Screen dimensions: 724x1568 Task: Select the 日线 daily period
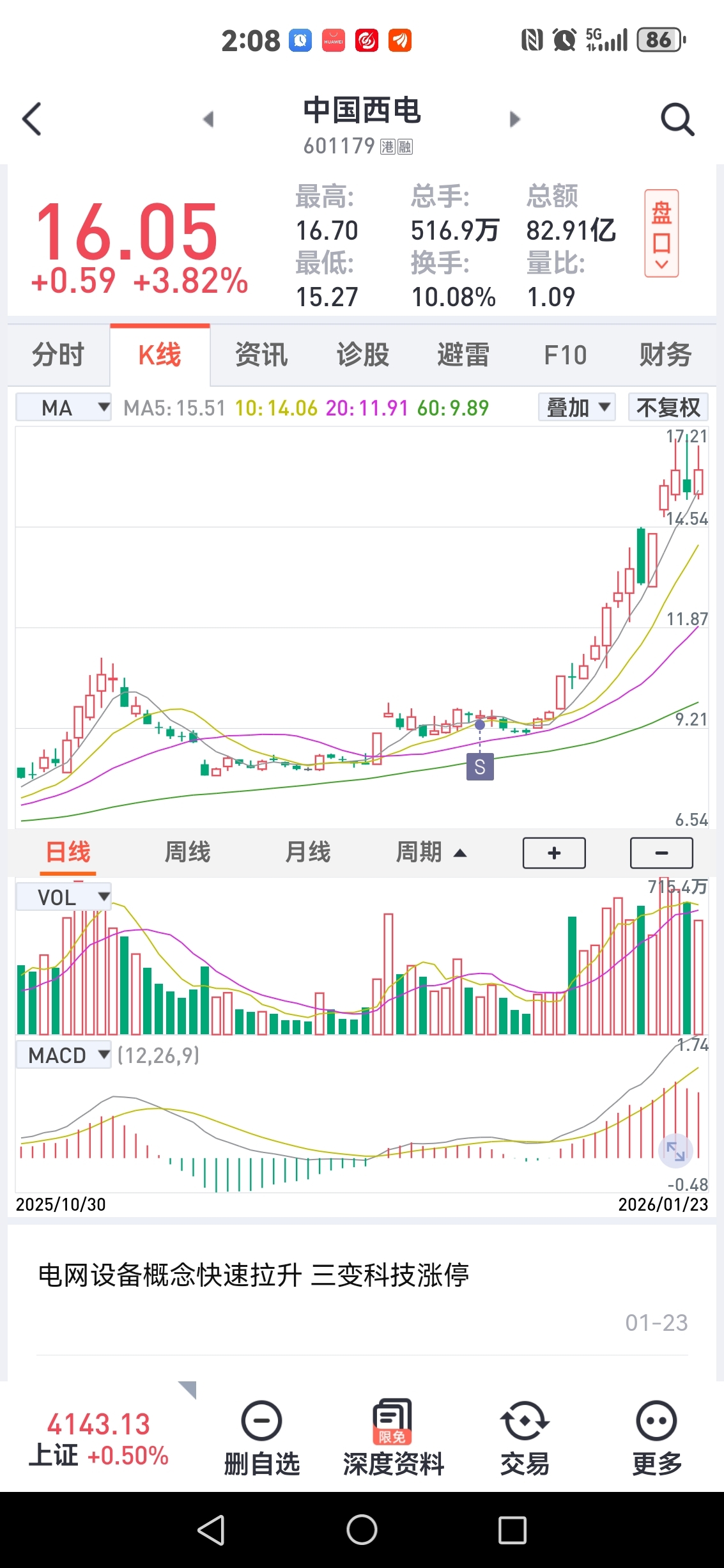click(x=68, y=853)
